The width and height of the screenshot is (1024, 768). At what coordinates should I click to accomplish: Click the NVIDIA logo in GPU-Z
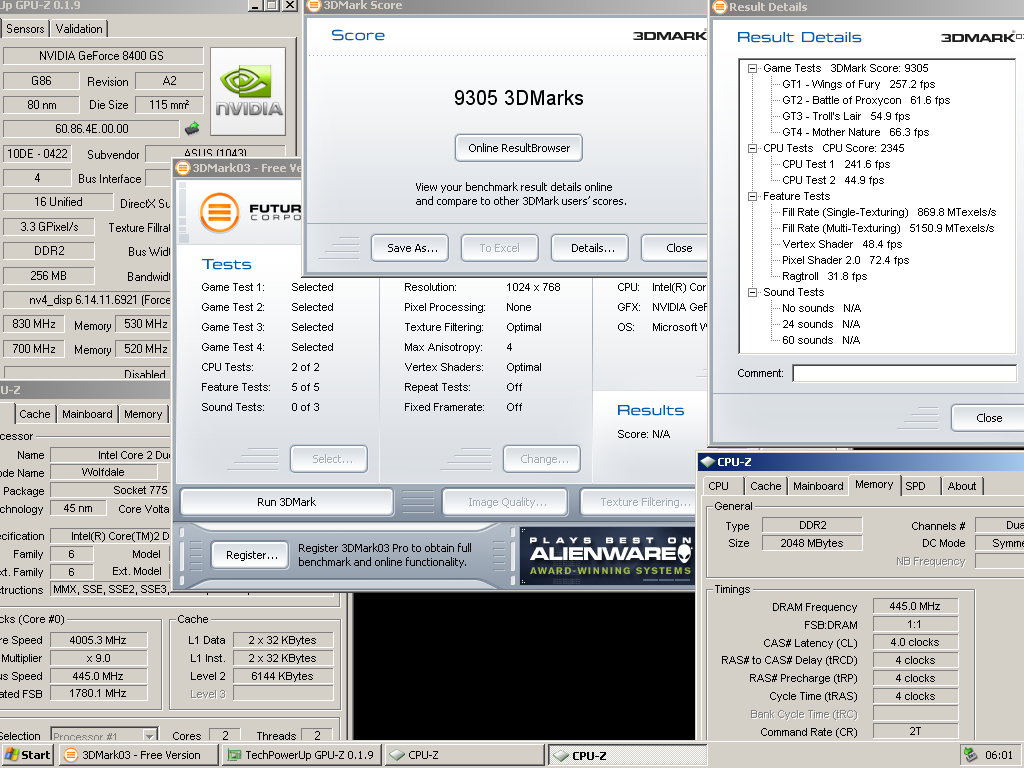point(248,91)
